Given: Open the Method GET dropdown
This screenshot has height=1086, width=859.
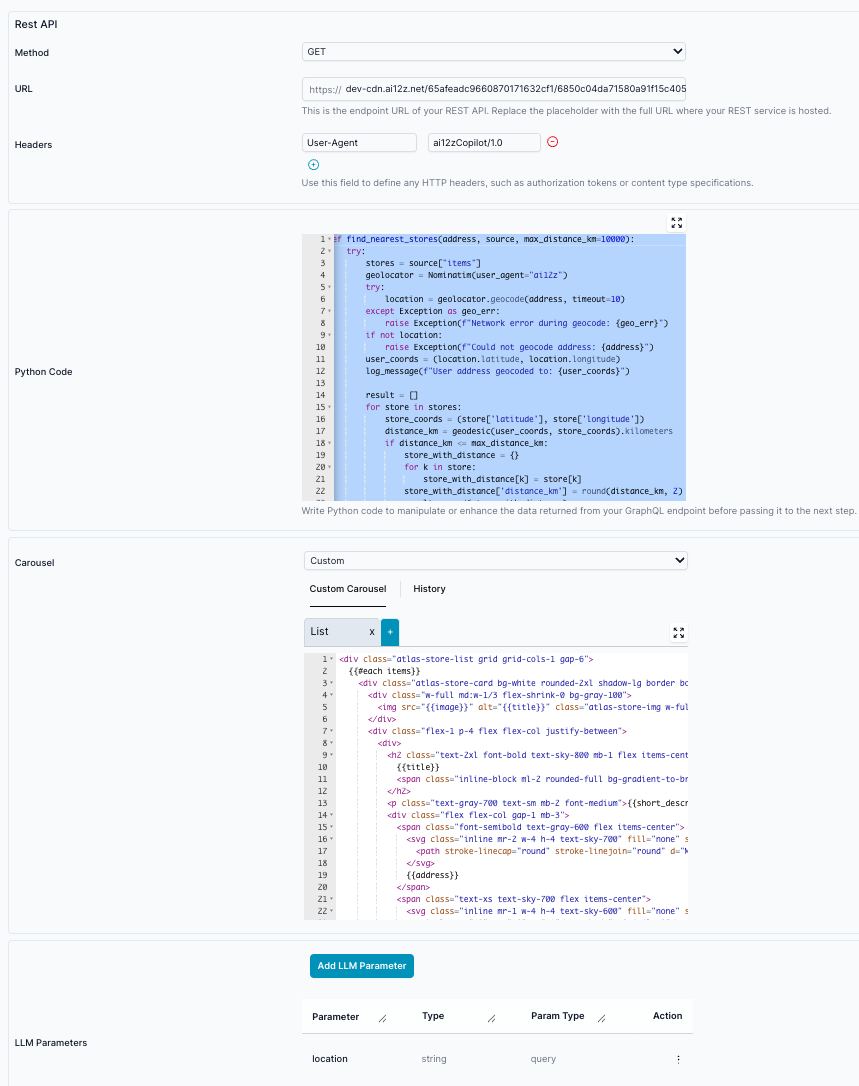Looking at the screenshot, I should click(494, 51).
